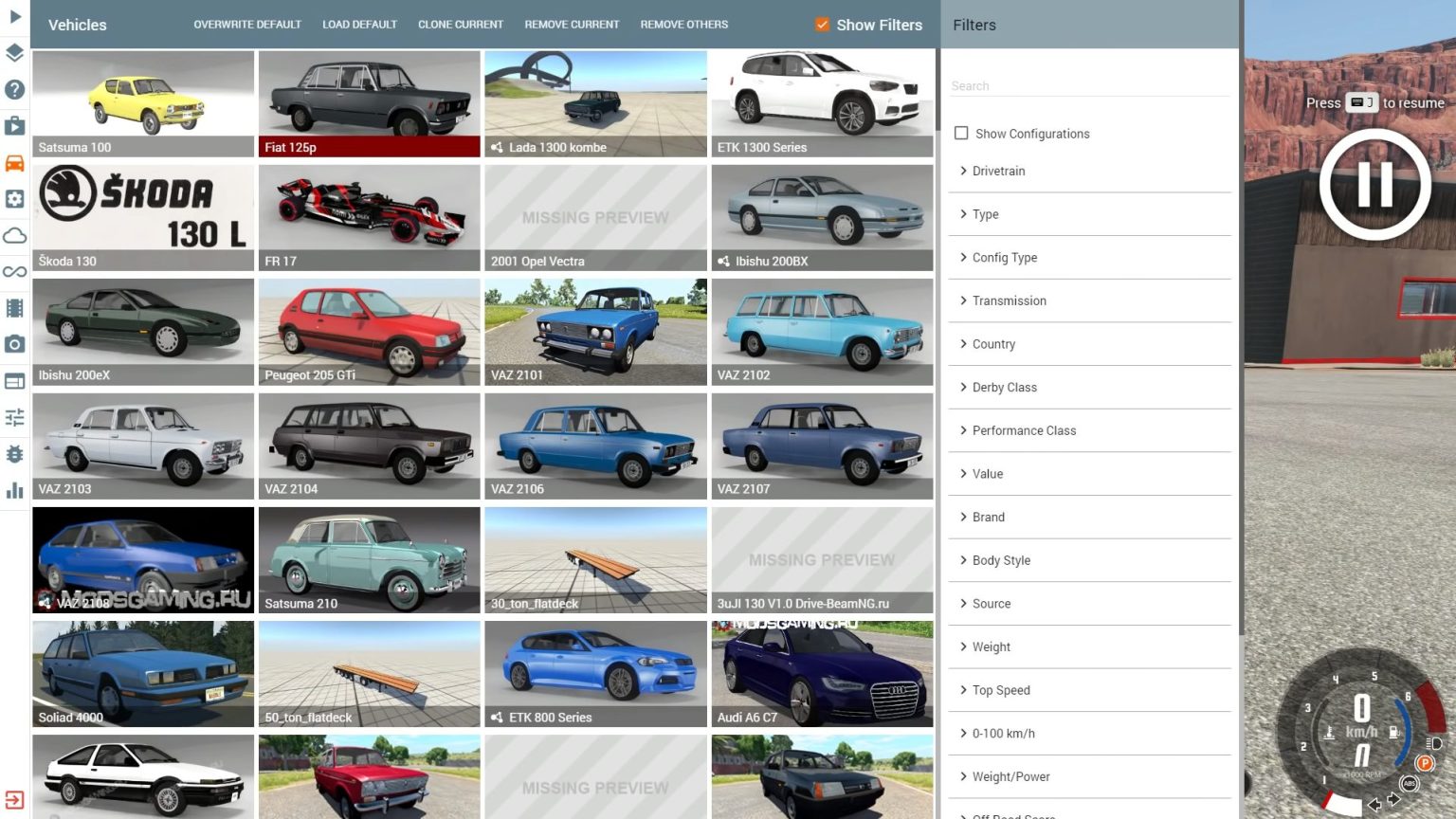Click the filters Search input field
Viewport: 1456px width, 819px height.
coord(1090,86)
